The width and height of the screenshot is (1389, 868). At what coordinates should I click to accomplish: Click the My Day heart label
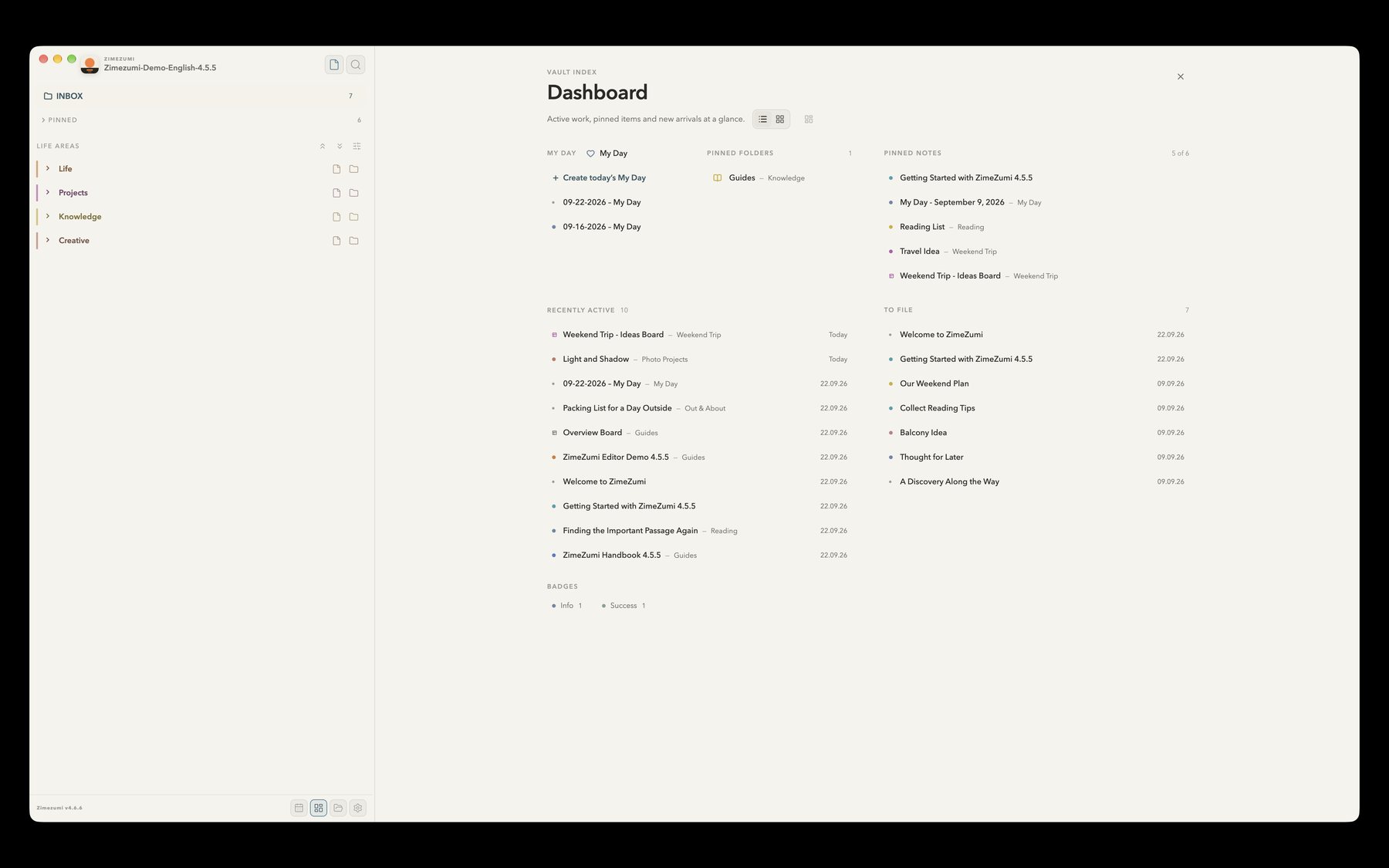pyautogui.click(x=607, y=154)
